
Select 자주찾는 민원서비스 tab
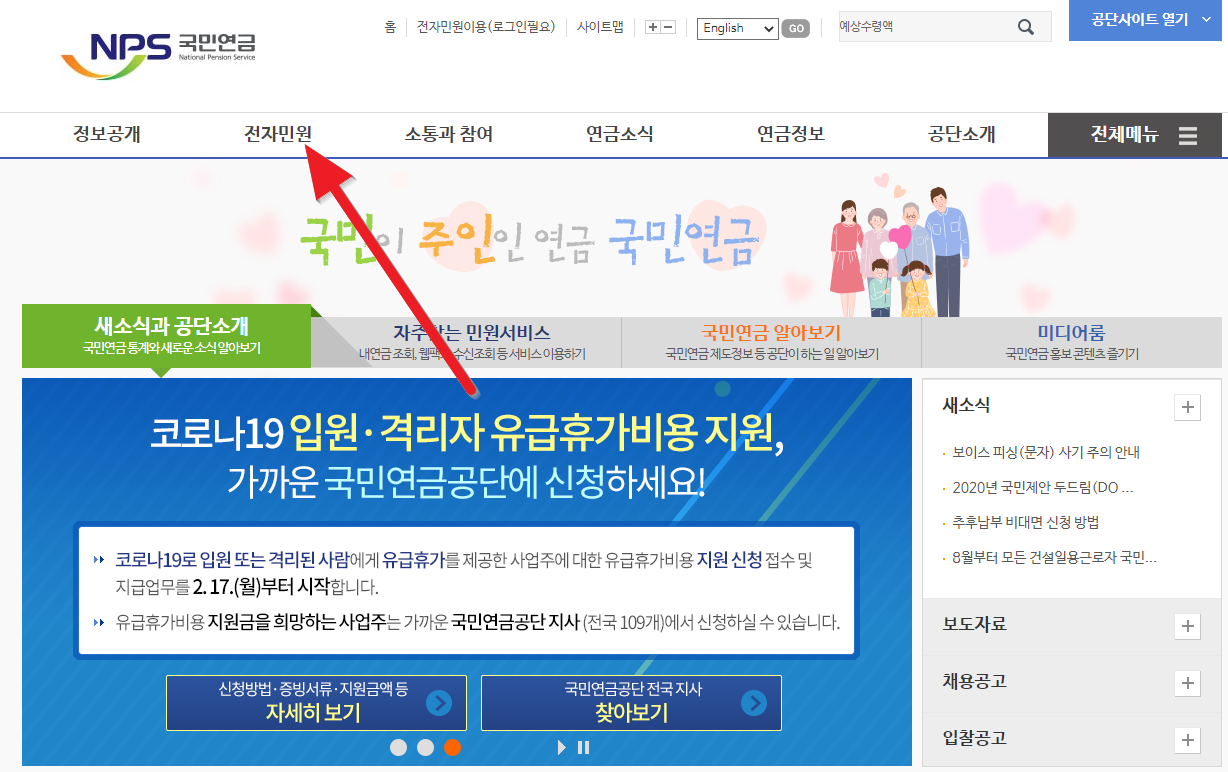point(472,343)
